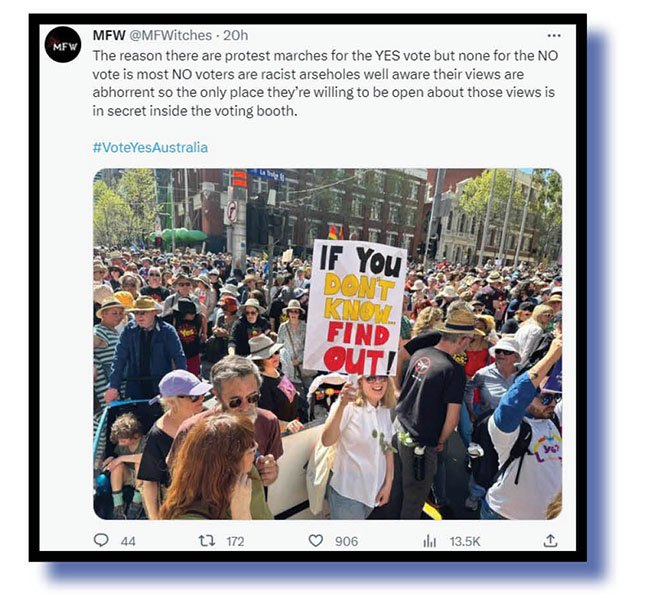
Task: Click the MFW display name
Action: click(109, 35)
